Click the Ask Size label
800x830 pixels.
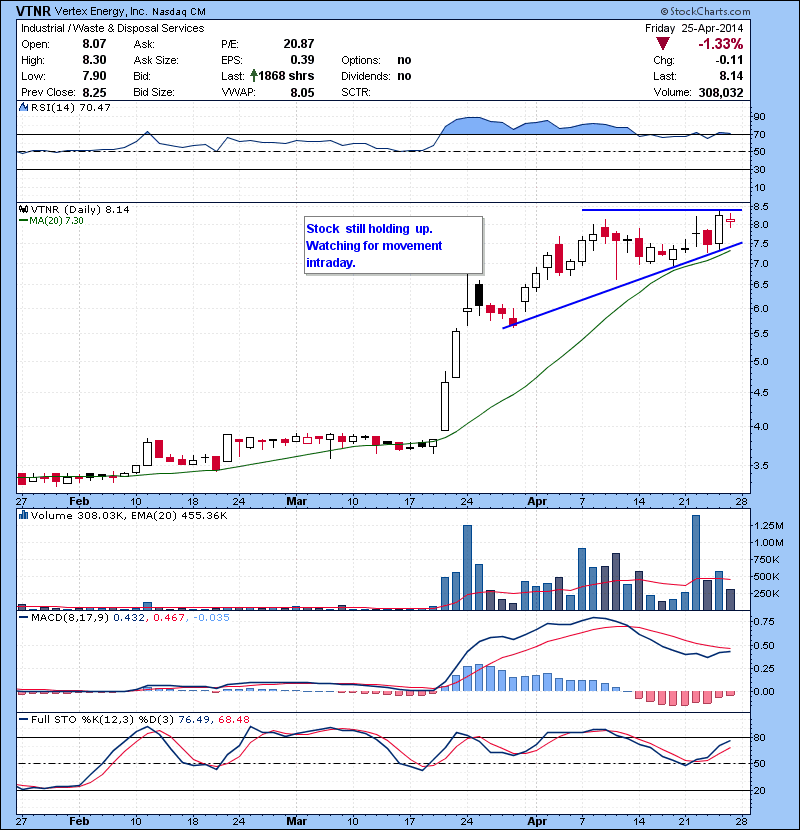(x=156, y=60)
